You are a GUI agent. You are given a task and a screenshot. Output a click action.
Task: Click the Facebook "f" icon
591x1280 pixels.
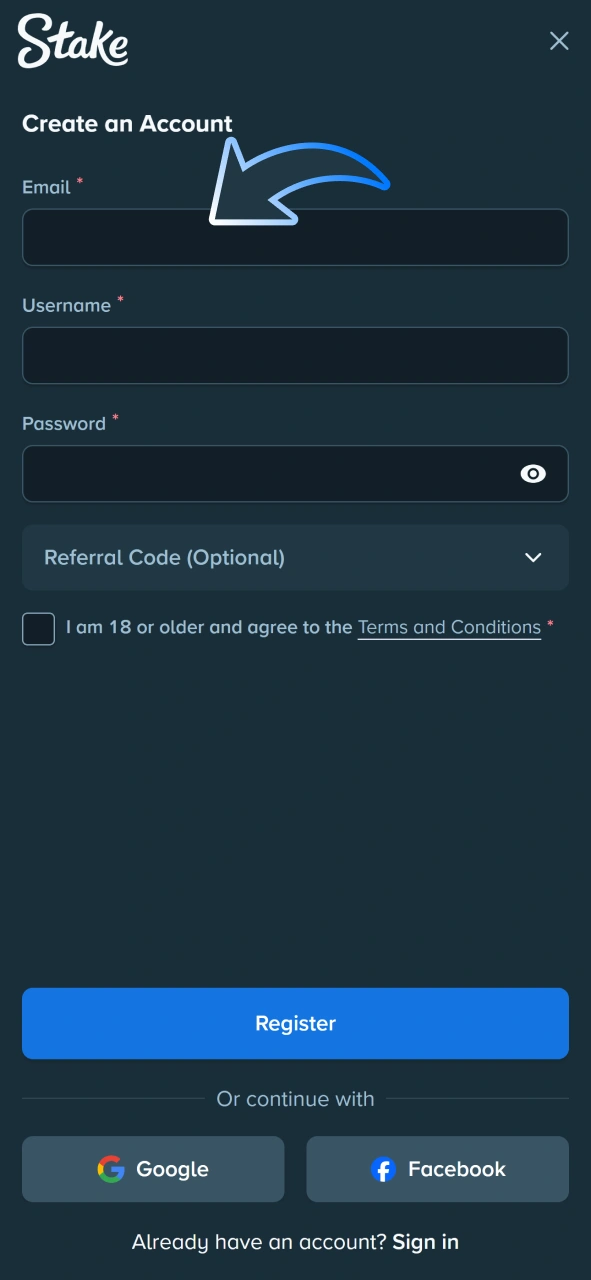point(383,1169)
